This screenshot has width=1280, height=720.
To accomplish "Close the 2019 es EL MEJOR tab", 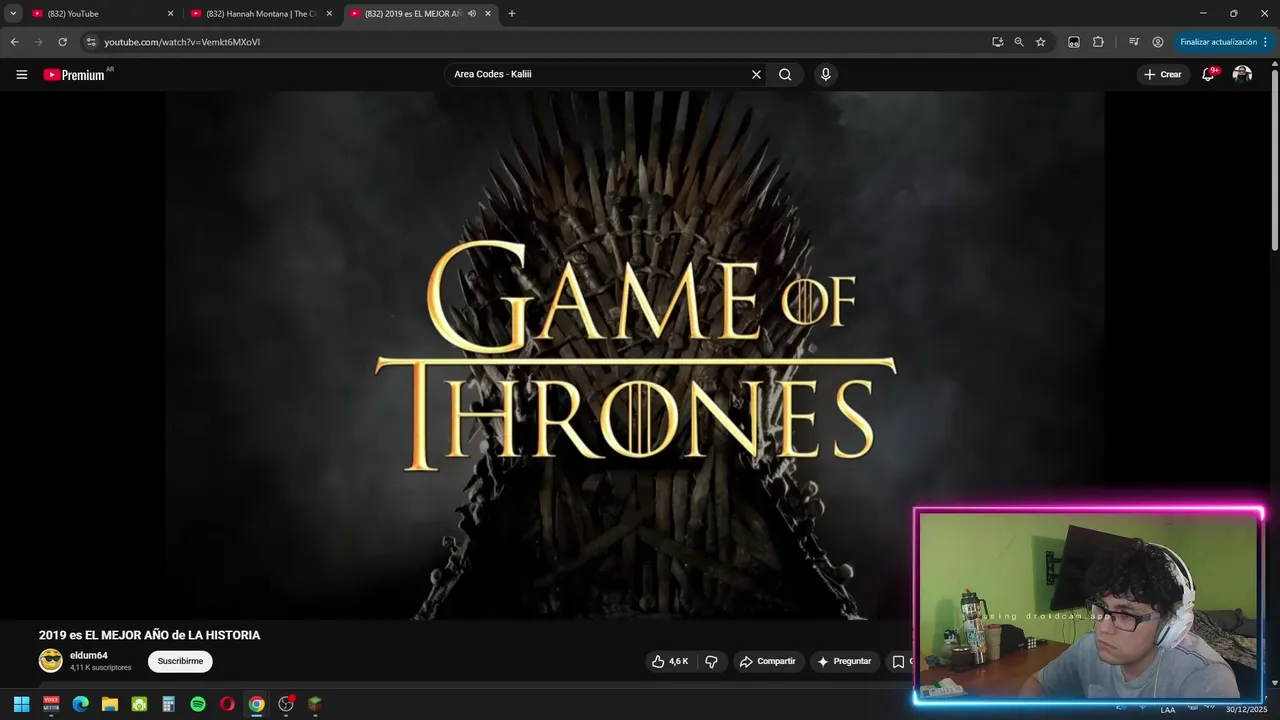I will pyautogui.click(x=488, y=14).
